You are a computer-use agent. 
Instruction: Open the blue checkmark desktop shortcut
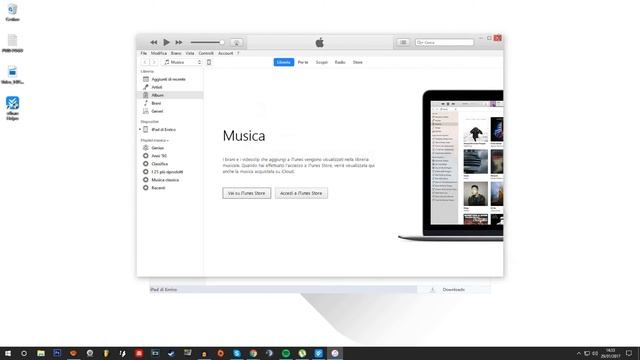coord(12,108)
